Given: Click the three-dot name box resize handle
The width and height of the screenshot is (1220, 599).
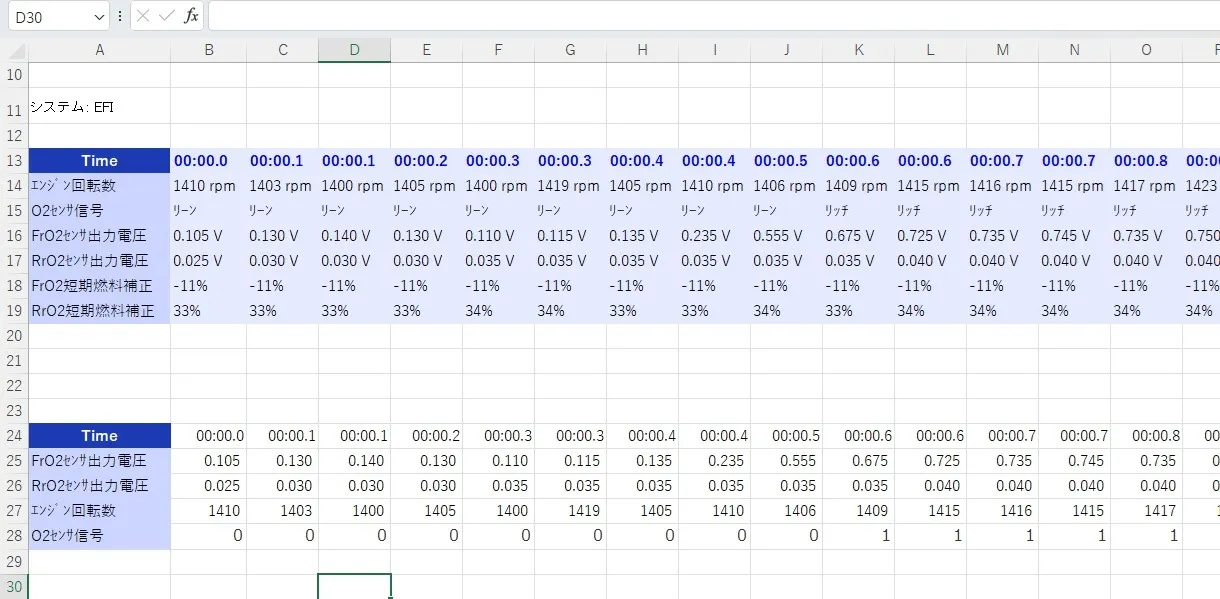Looking at the screenshot, I should coord(120,16).
